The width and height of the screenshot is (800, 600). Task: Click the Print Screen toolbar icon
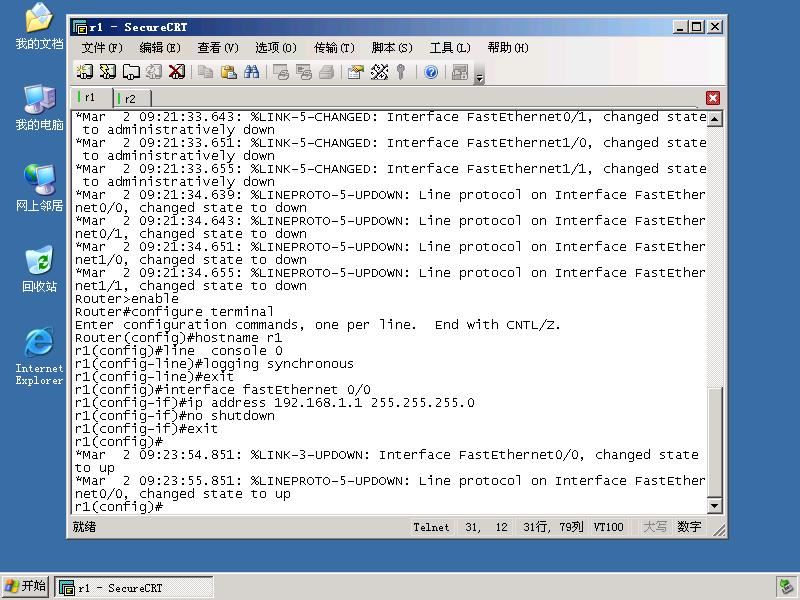pos(281,72)
